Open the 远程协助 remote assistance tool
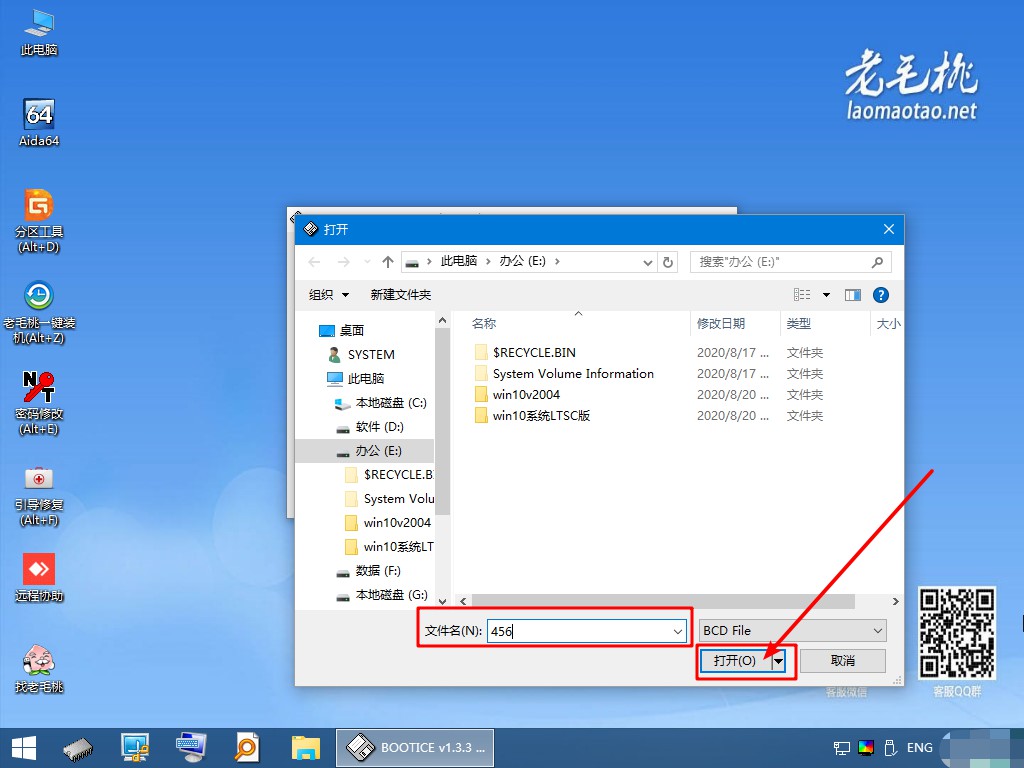Viewport: 1024px width, 768px height. (x=38, y=568)
